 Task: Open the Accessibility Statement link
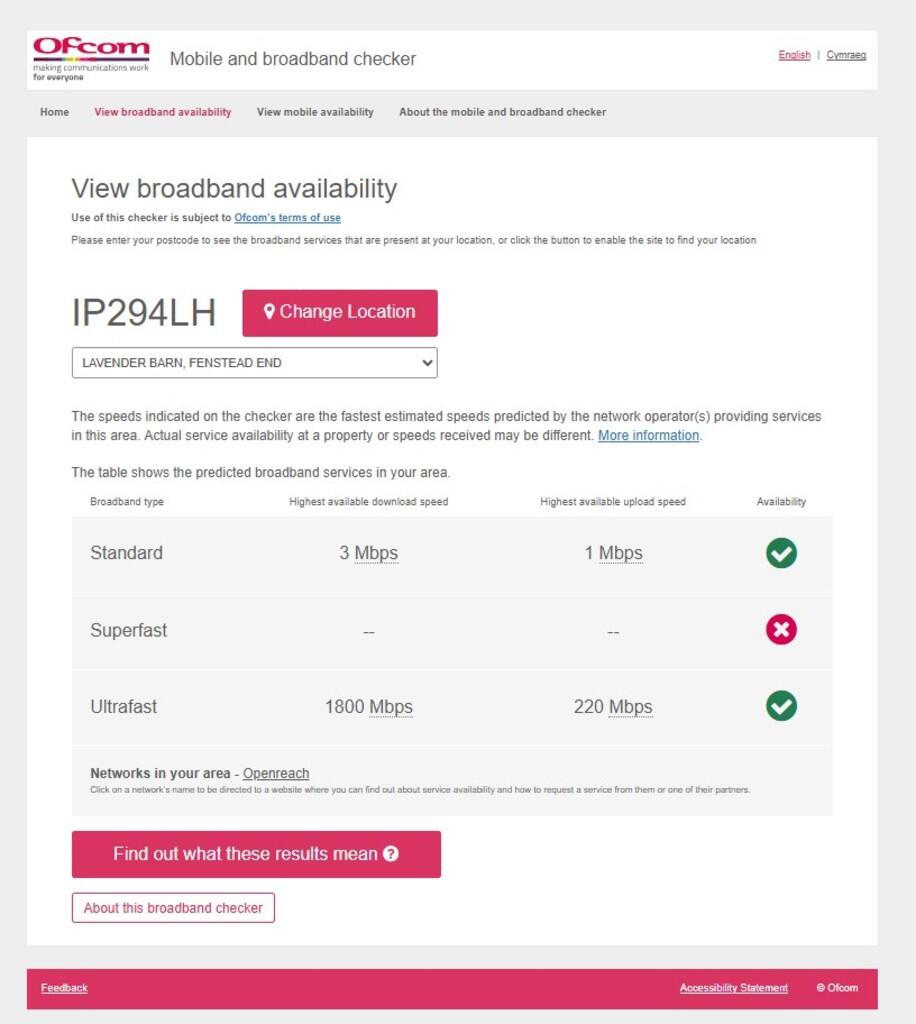coord(733,988)
